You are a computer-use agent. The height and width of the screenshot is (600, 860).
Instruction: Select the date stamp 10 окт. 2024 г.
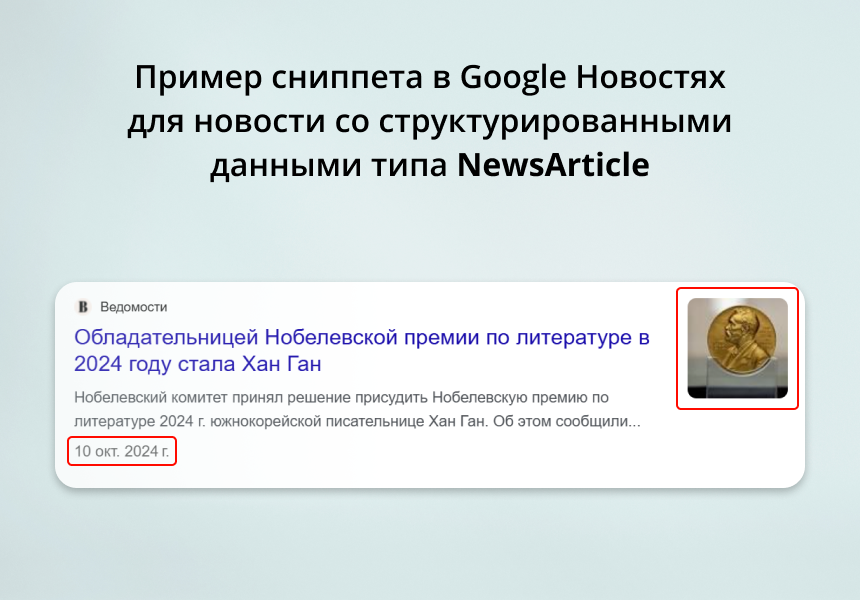tap(121, 451)
